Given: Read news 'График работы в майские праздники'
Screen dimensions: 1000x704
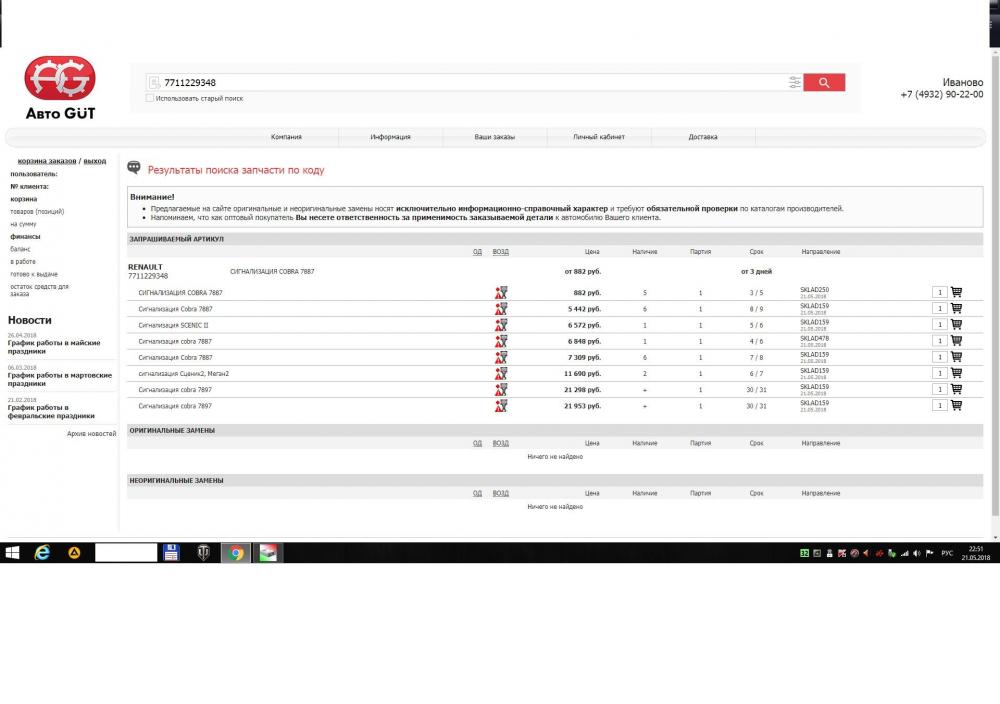Looking at the screenshot, I should [x=54, y=347].
